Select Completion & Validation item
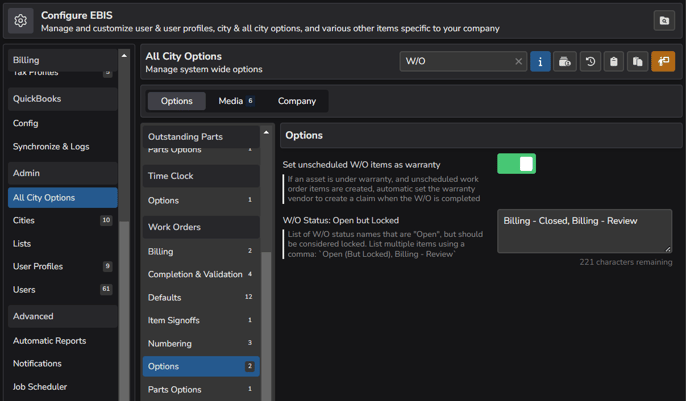The width and height of the screenshot is (686, 401). click(201, 274)
